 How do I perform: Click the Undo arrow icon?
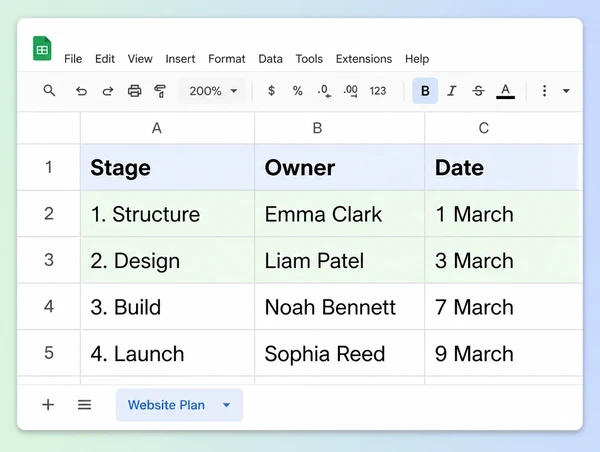(81, 91)
